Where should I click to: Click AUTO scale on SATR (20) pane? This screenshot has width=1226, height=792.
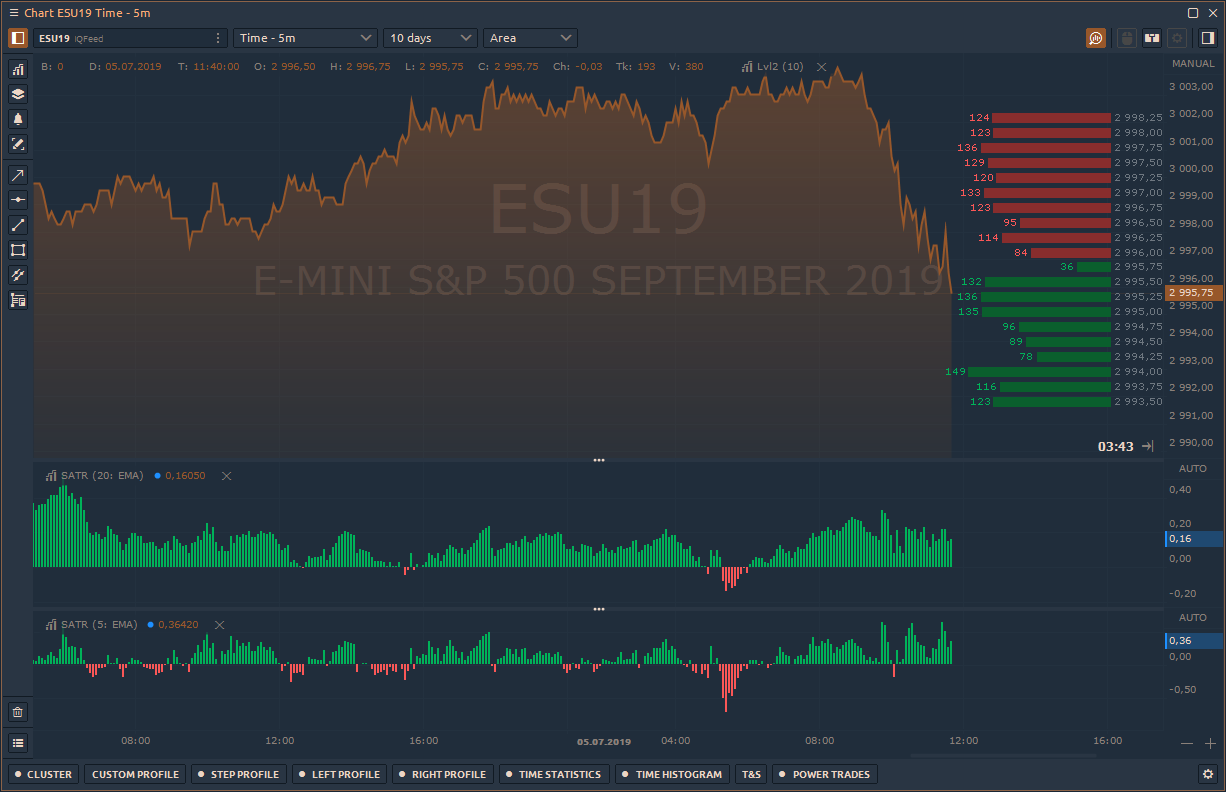click(x=1193, y=468)
